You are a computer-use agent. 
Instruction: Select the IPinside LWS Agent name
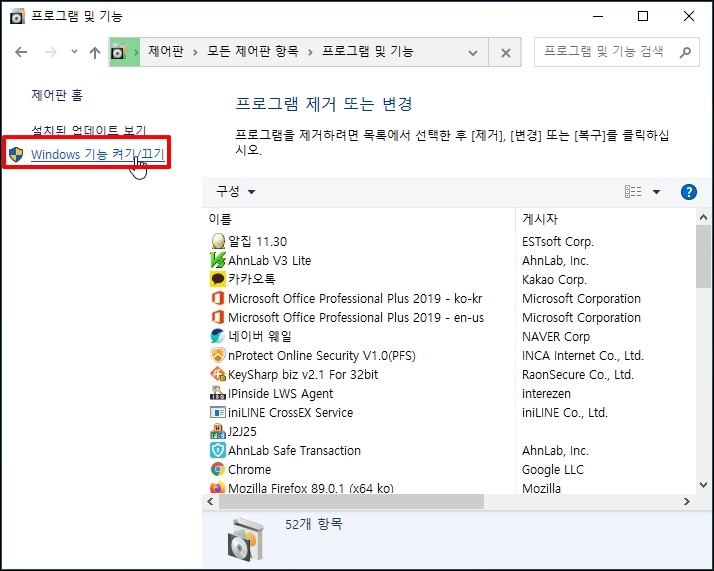[x=280, y=394]
